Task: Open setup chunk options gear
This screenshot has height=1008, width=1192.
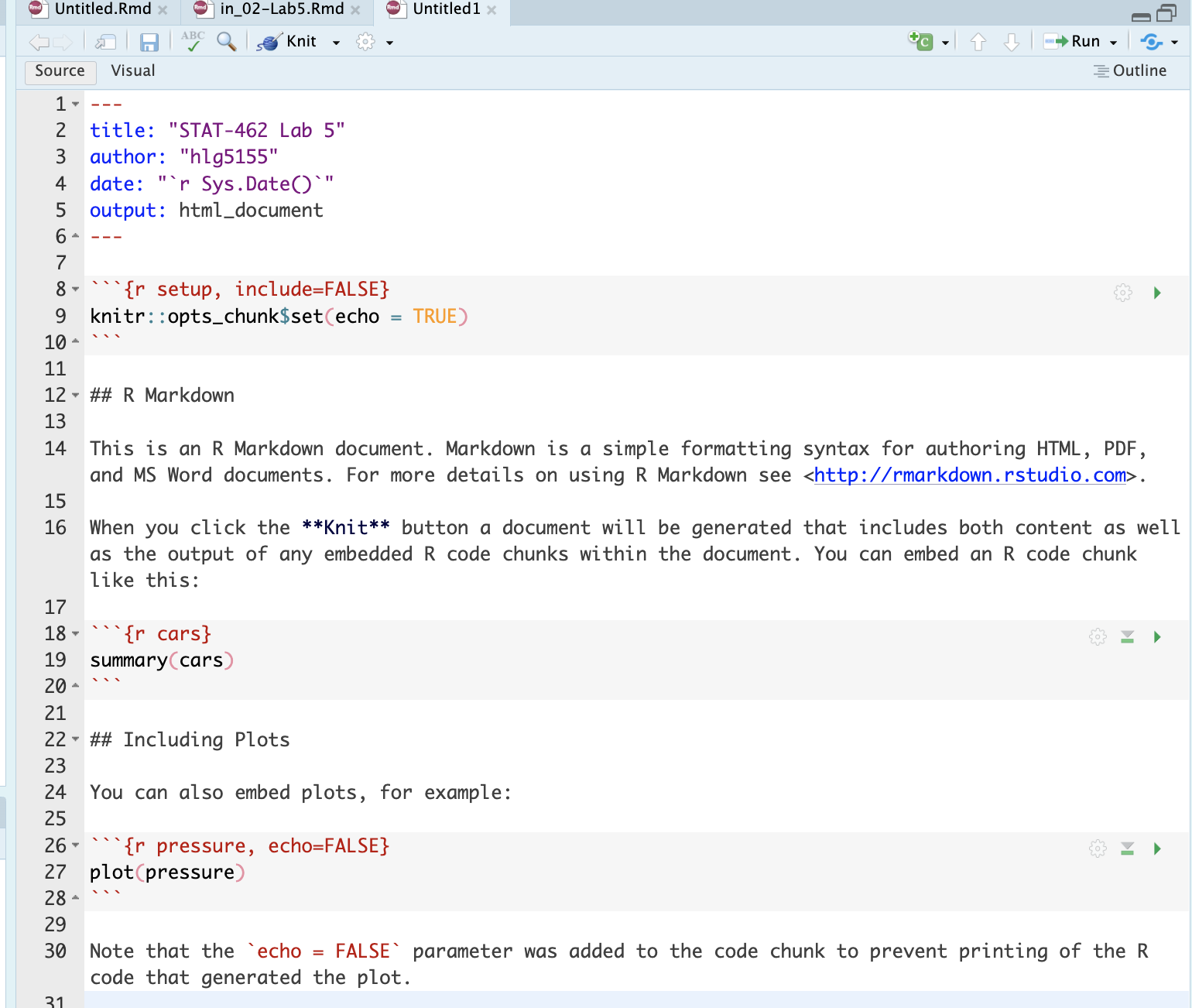Action: (1123, 293)
